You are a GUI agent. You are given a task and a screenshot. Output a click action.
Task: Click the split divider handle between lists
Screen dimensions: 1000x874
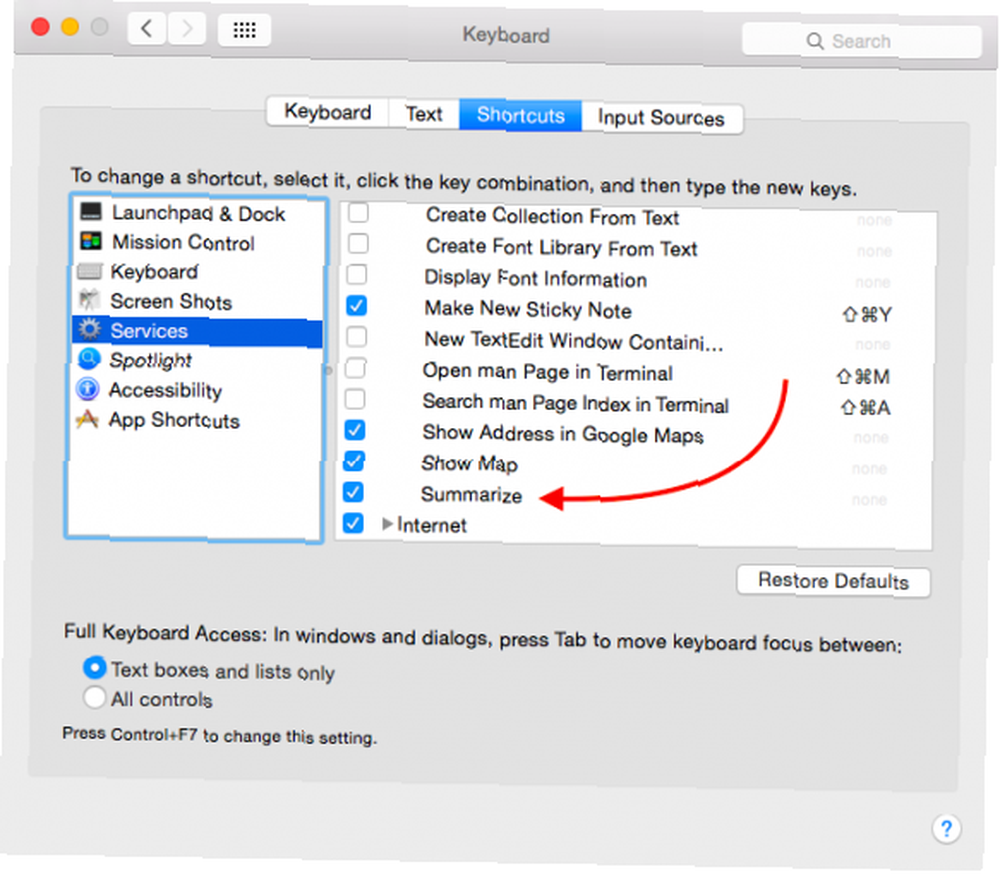[x=328, y=370]
